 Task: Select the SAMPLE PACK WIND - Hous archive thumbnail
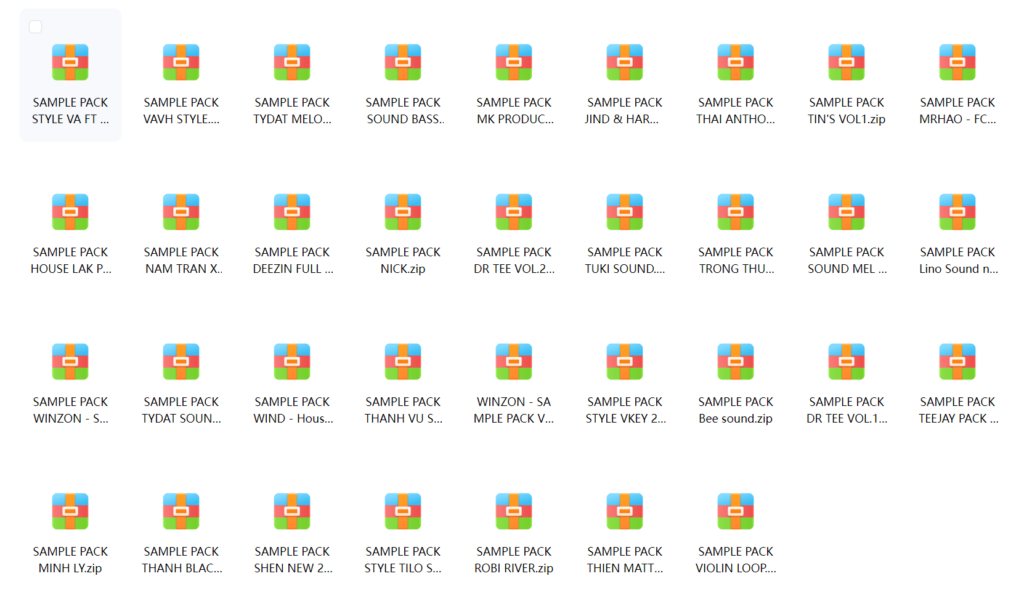pyautogui.click(x=292, y=362)
